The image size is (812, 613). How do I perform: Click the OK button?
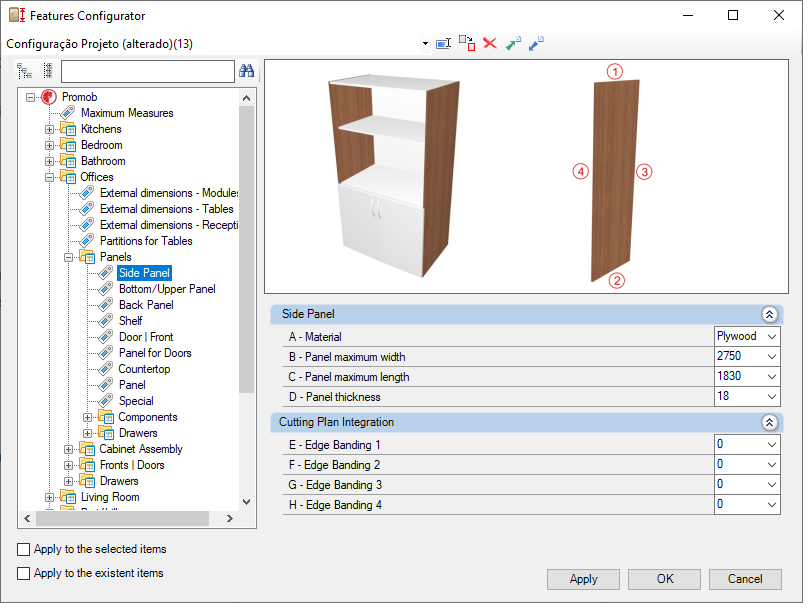click(x=664, y=579)
